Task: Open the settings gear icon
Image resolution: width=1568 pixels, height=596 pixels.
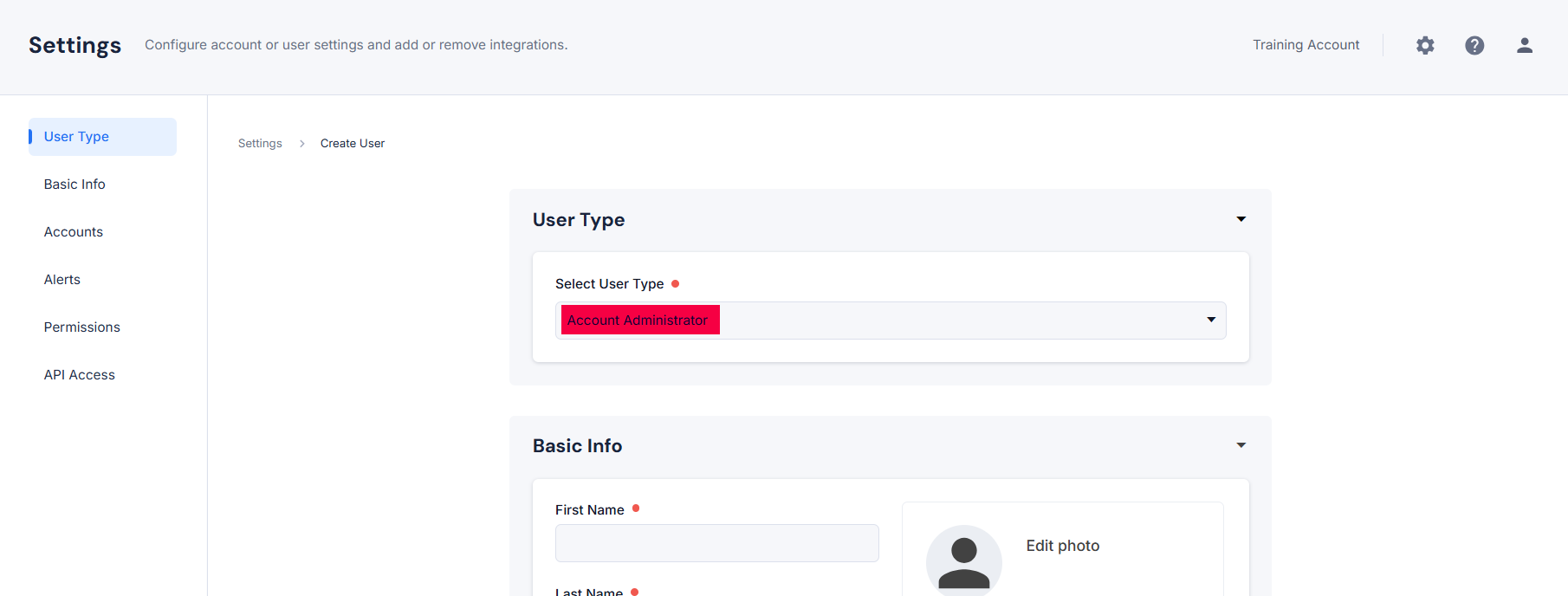Action: 1425,45
